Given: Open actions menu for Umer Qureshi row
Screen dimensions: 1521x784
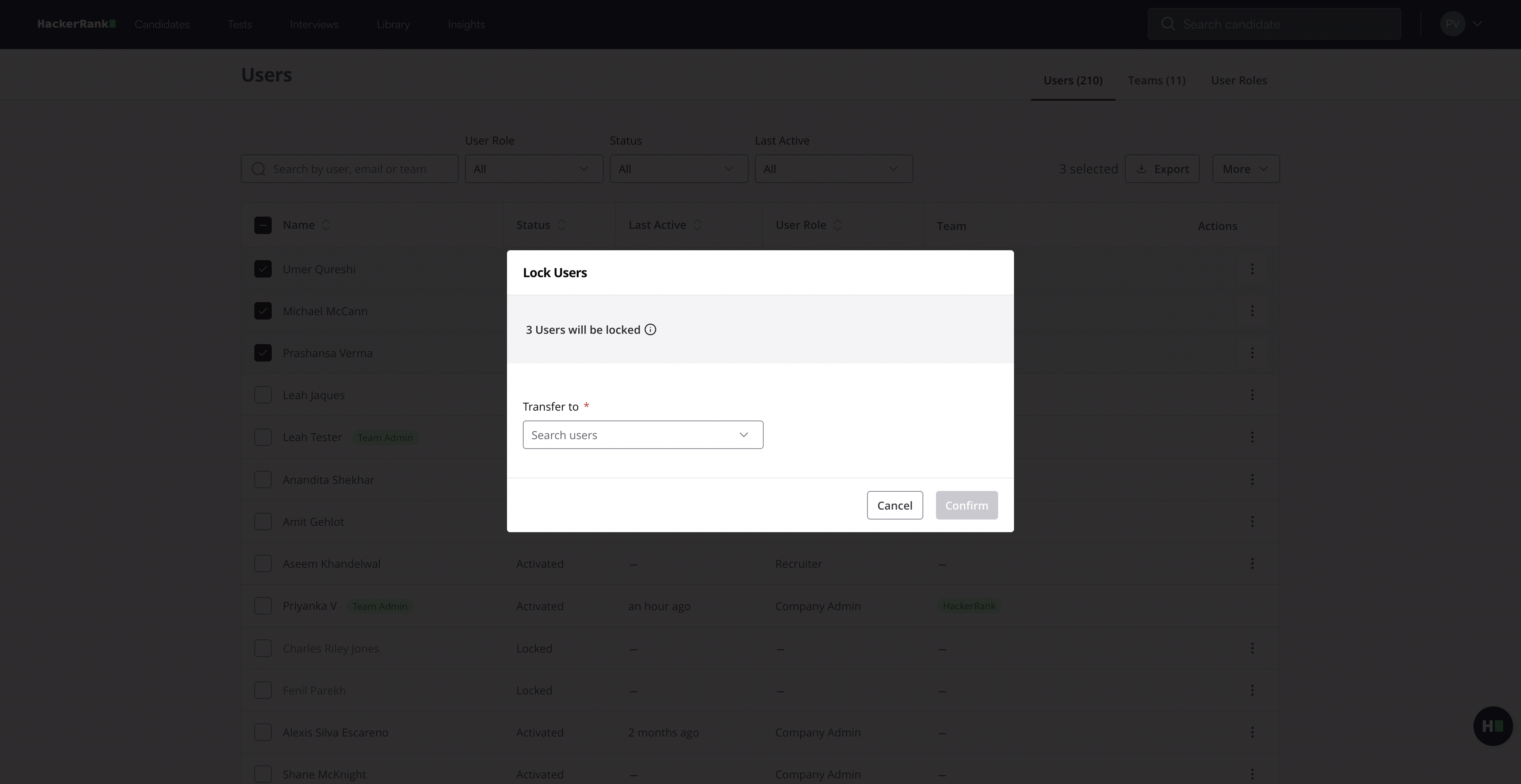Looking at the screenshot, I should tap(1252, 269).
